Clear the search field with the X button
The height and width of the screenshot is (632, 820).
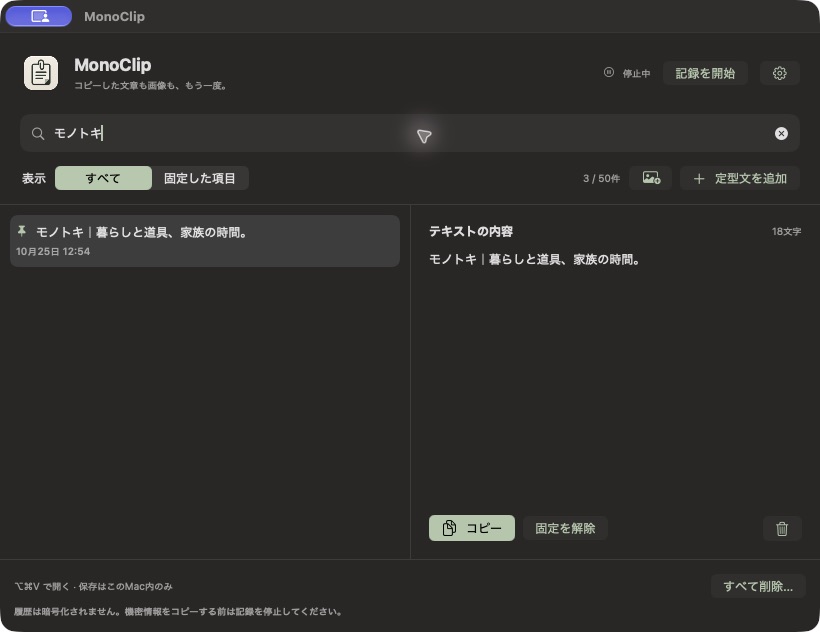(x=781, y=134)
